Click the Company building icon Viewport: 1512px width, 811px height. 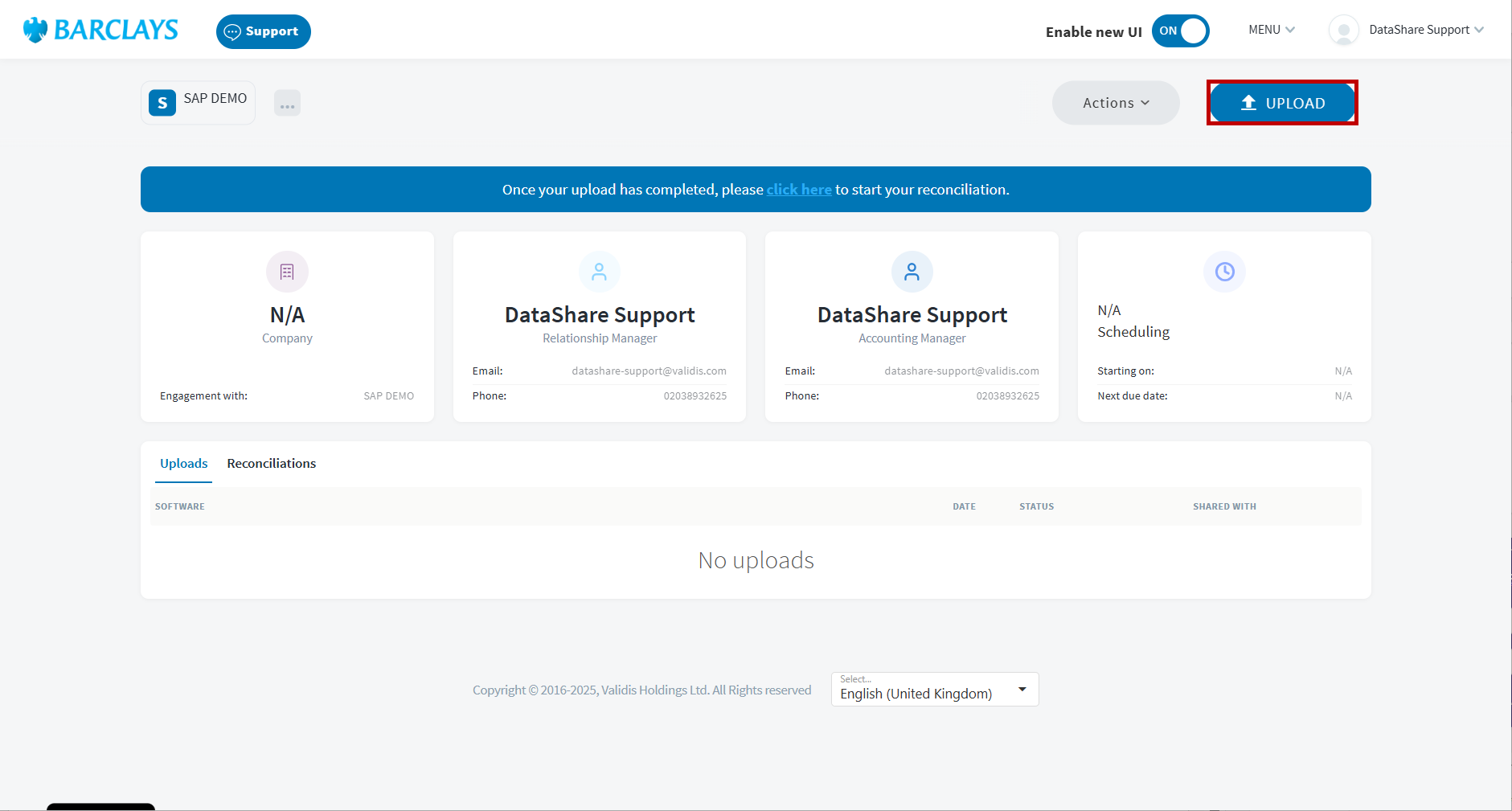coord(287,272)
